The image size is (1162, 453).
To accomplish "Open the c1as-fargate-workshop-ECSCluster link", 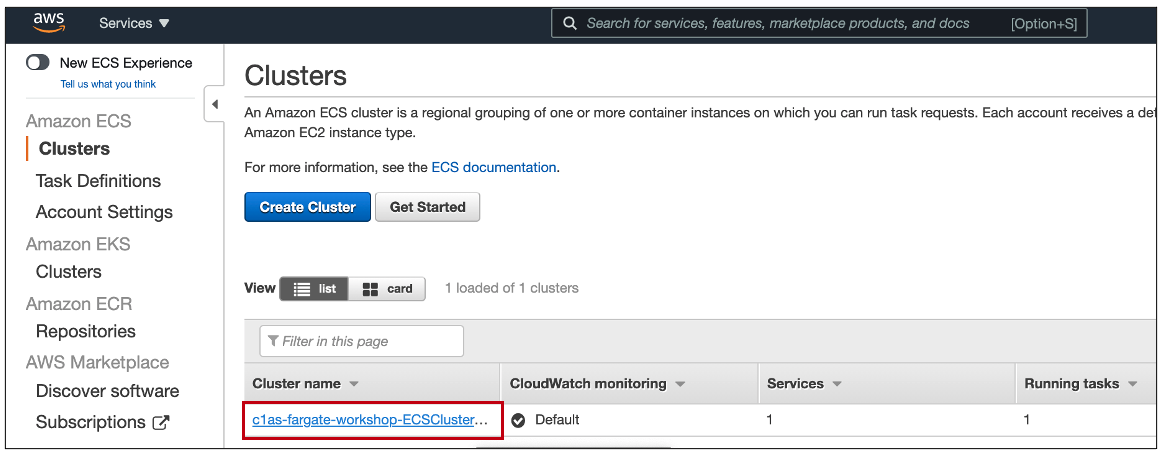I will 371,420.
